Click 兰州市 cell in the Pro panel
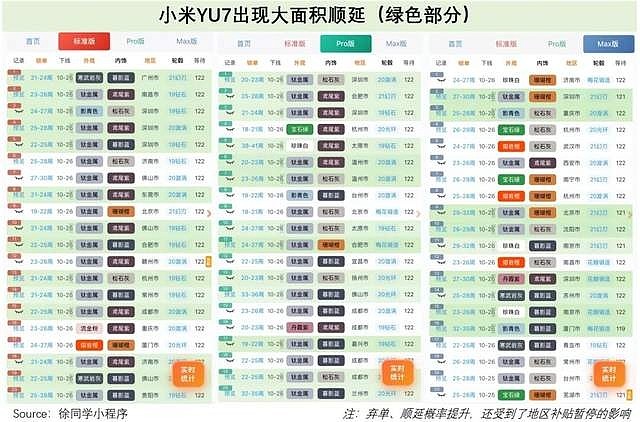Screen dimensions: 640x422 click(x=360, y=393)
